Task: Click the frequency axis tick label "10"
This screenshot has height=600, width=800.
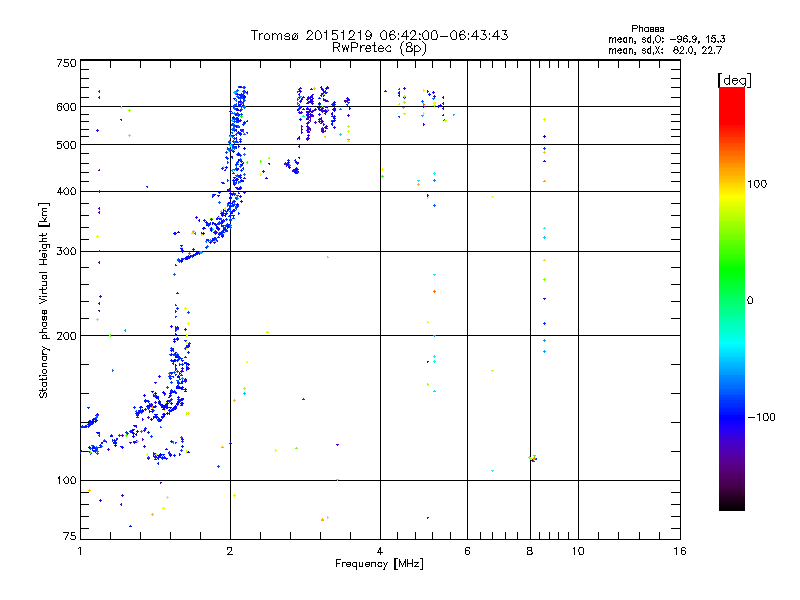Action: 578,551
